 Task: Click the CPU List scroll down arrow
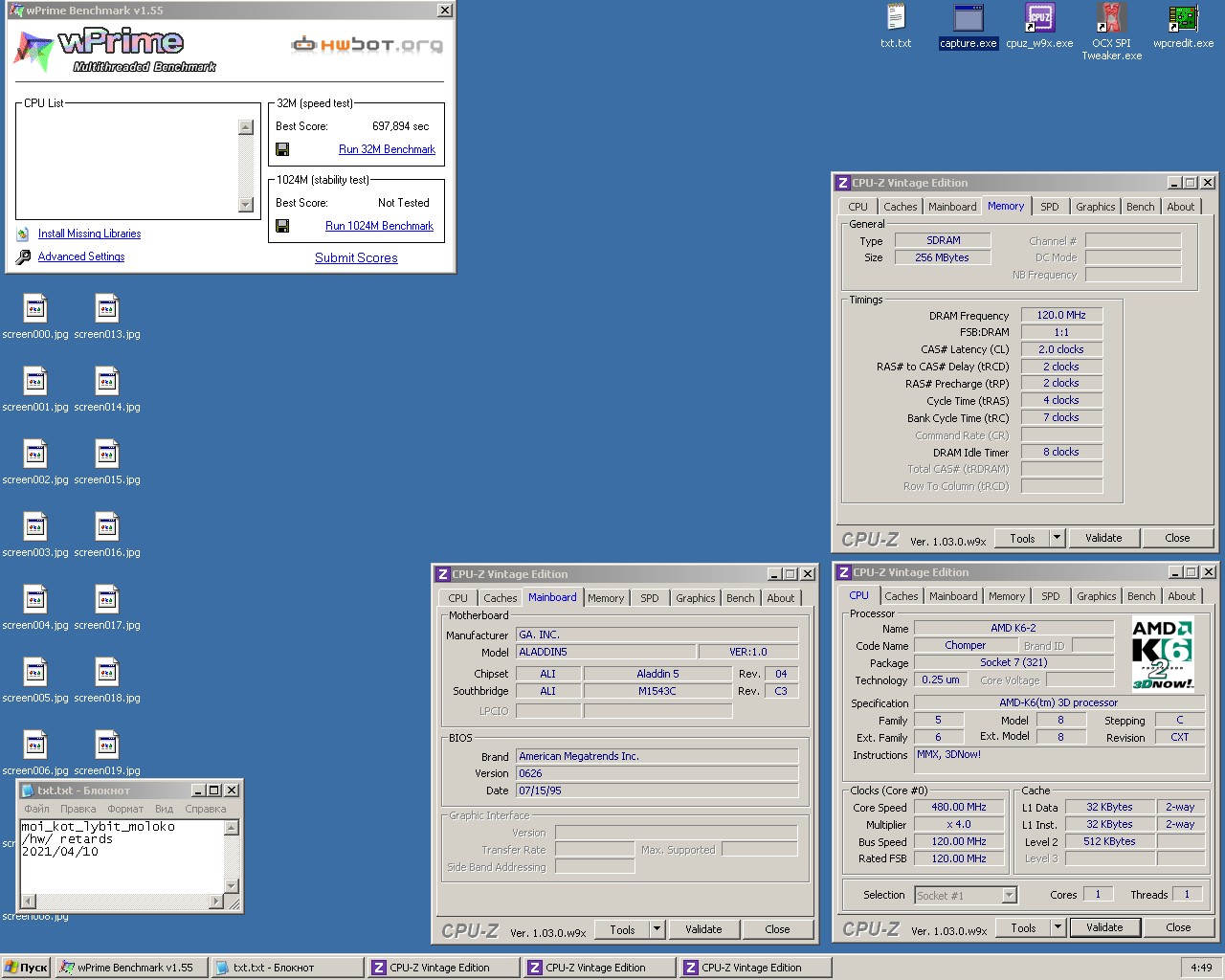246,204
